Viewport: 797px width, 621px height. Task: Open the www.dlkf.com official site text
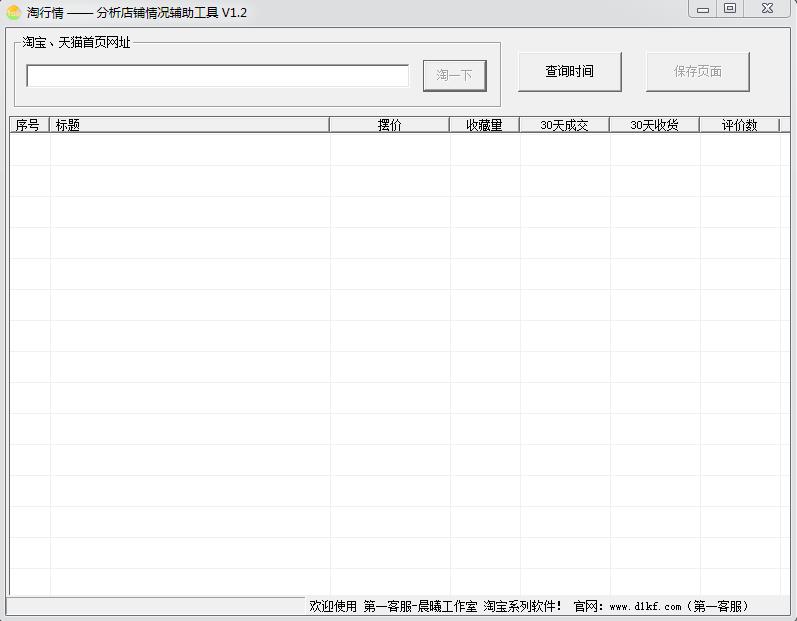pos(644,606)
